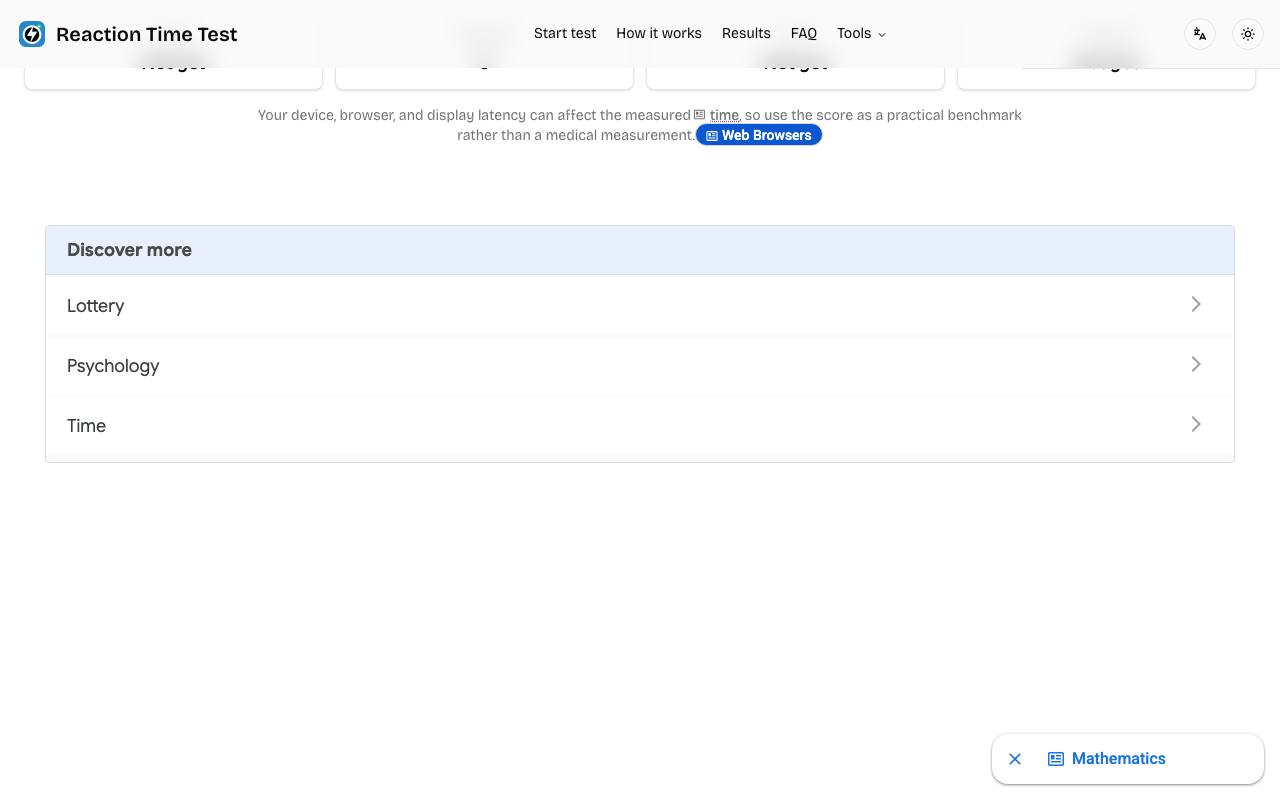This screenshot has width=1280, height=800.
Task: Click the Web Browsers blue tag
Action: click(x=759, y=135)
